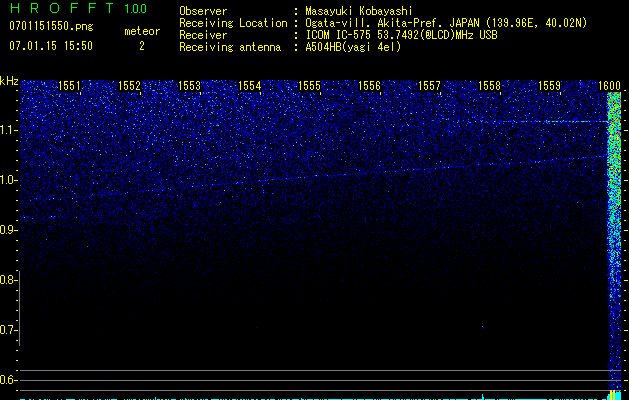Click the HROFFT program title text
This screenshot has width=629, height=400.
(x=62, y=8)
